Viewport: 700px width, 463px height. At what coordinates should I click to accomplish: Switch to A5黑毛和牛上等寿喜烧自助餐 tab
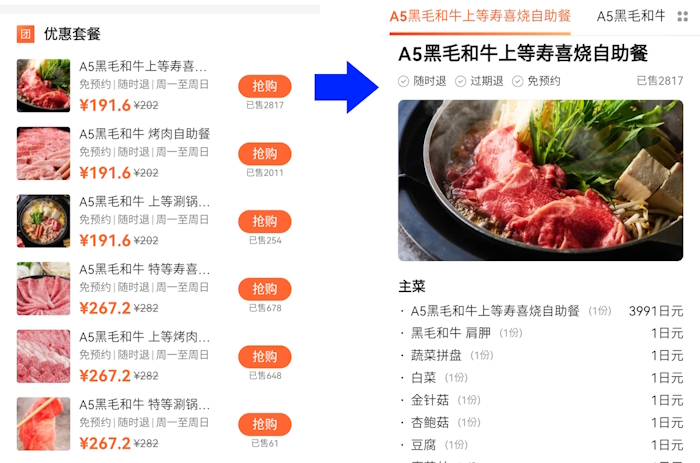(x=480, y=17)
